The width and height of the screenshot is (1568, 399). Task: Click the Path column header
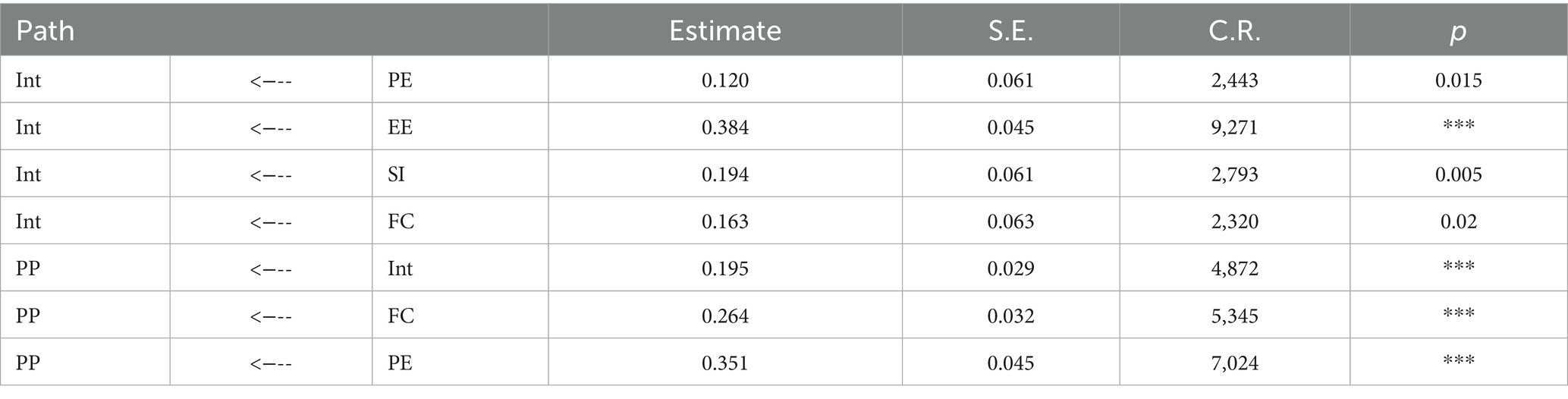pyautogui.click(x=46, y=31)
